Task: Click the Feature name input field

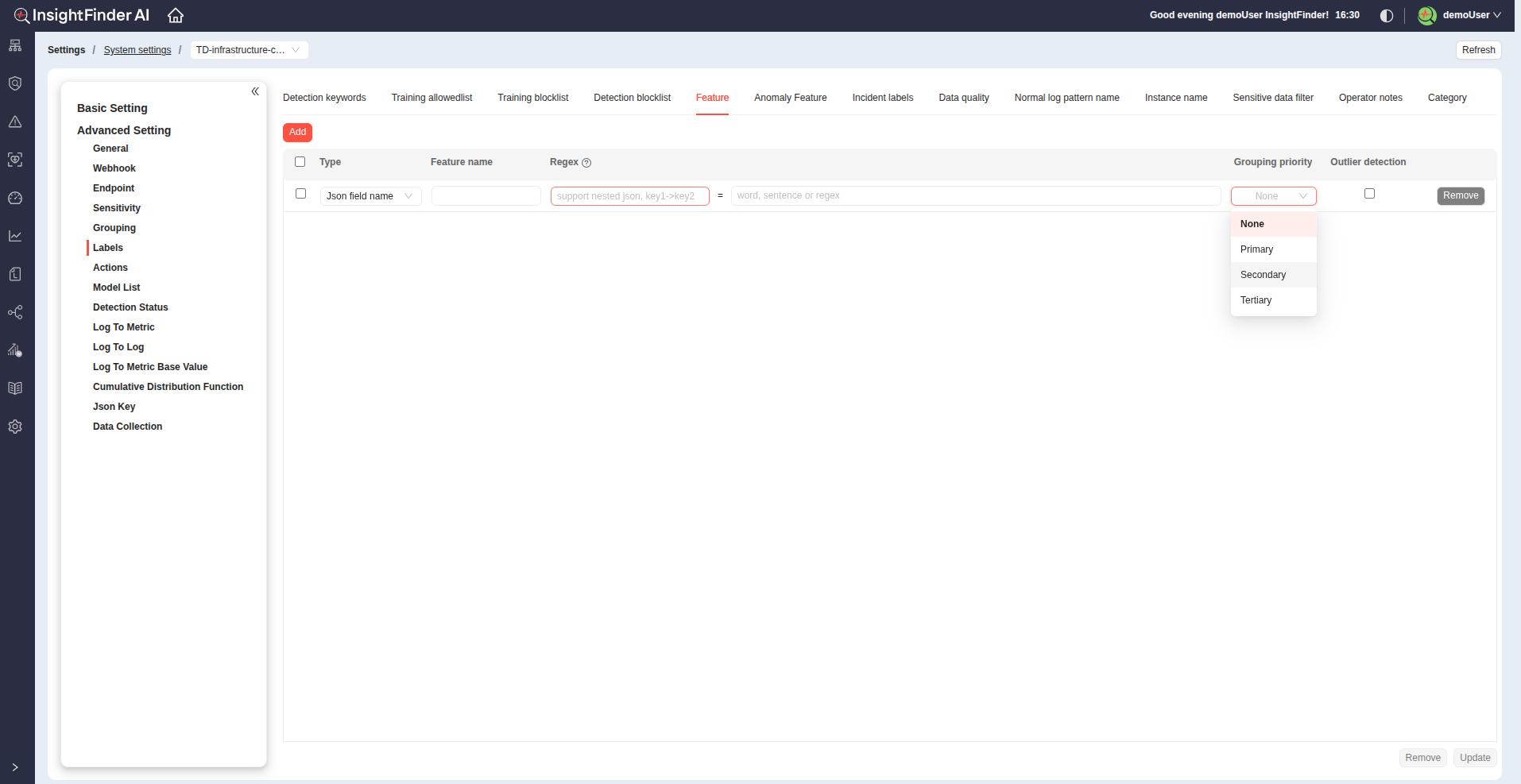Action: 486,196
